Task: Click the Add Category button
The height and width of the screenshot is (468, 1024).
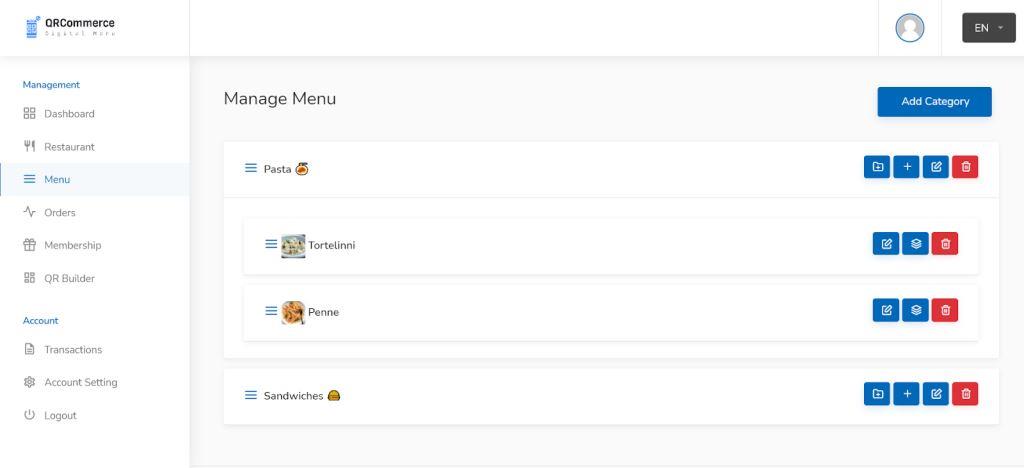Action: tap(935, 102)
